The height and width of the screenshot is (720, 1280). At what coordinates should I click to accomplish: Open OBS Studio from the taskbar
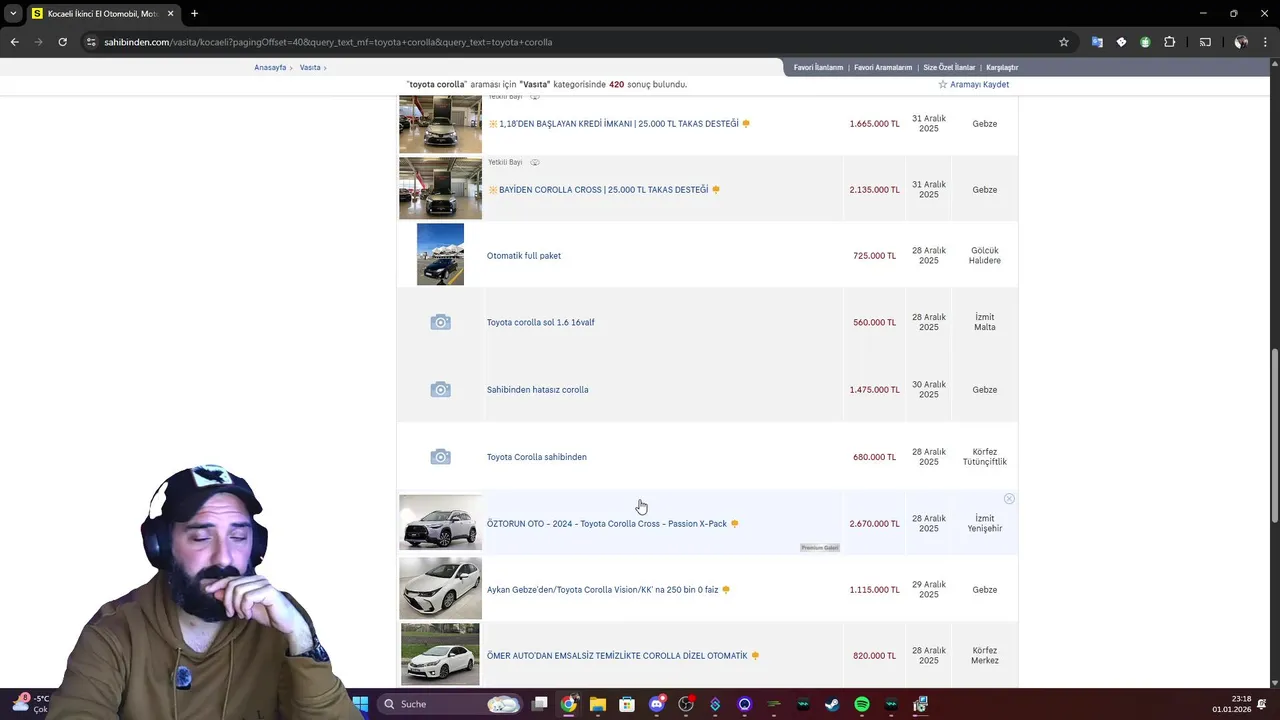pos(686,704)
